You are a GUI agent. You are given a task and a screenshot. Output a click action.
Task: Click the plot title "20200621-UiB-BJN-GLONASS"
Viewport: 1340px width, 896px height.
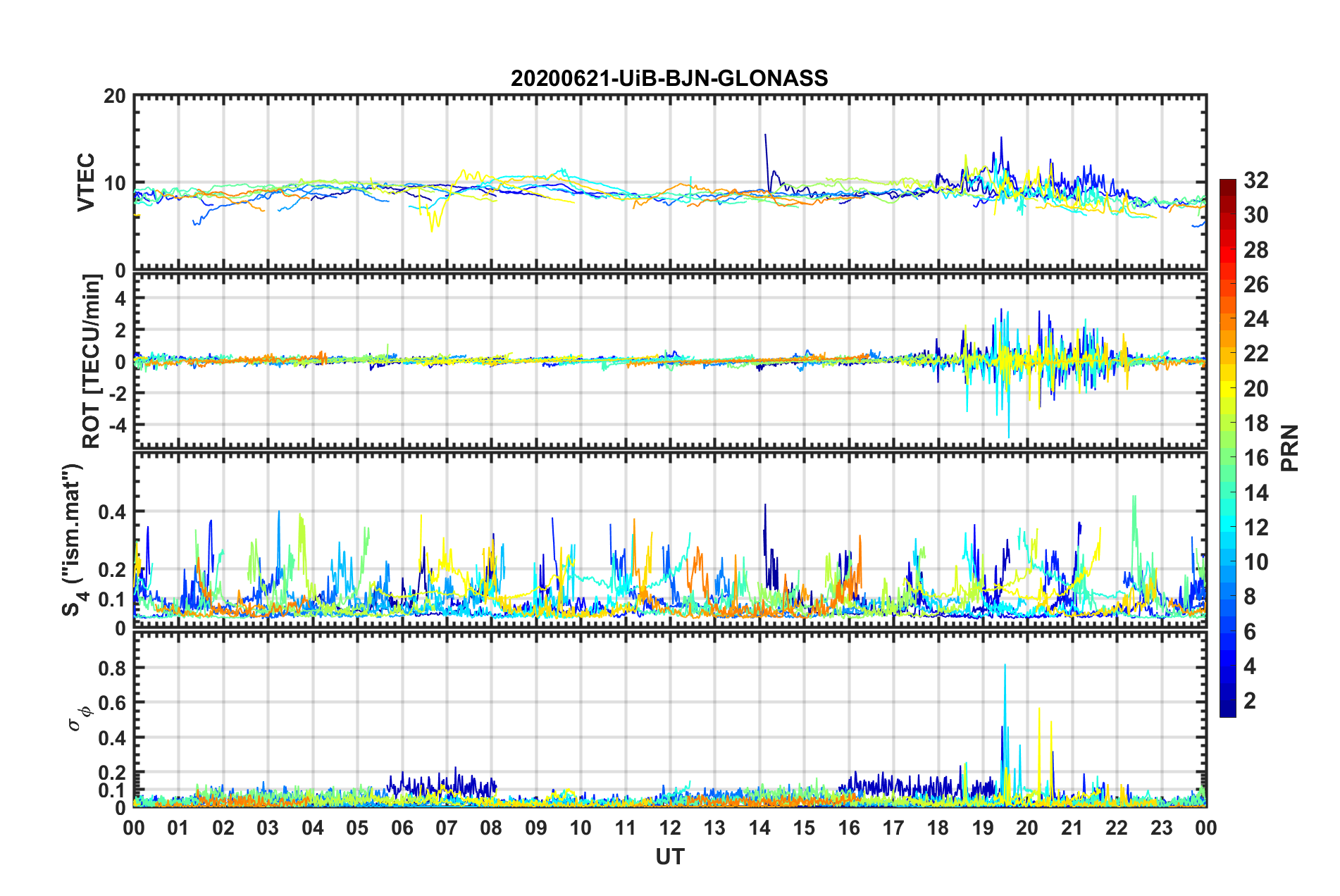669,78
